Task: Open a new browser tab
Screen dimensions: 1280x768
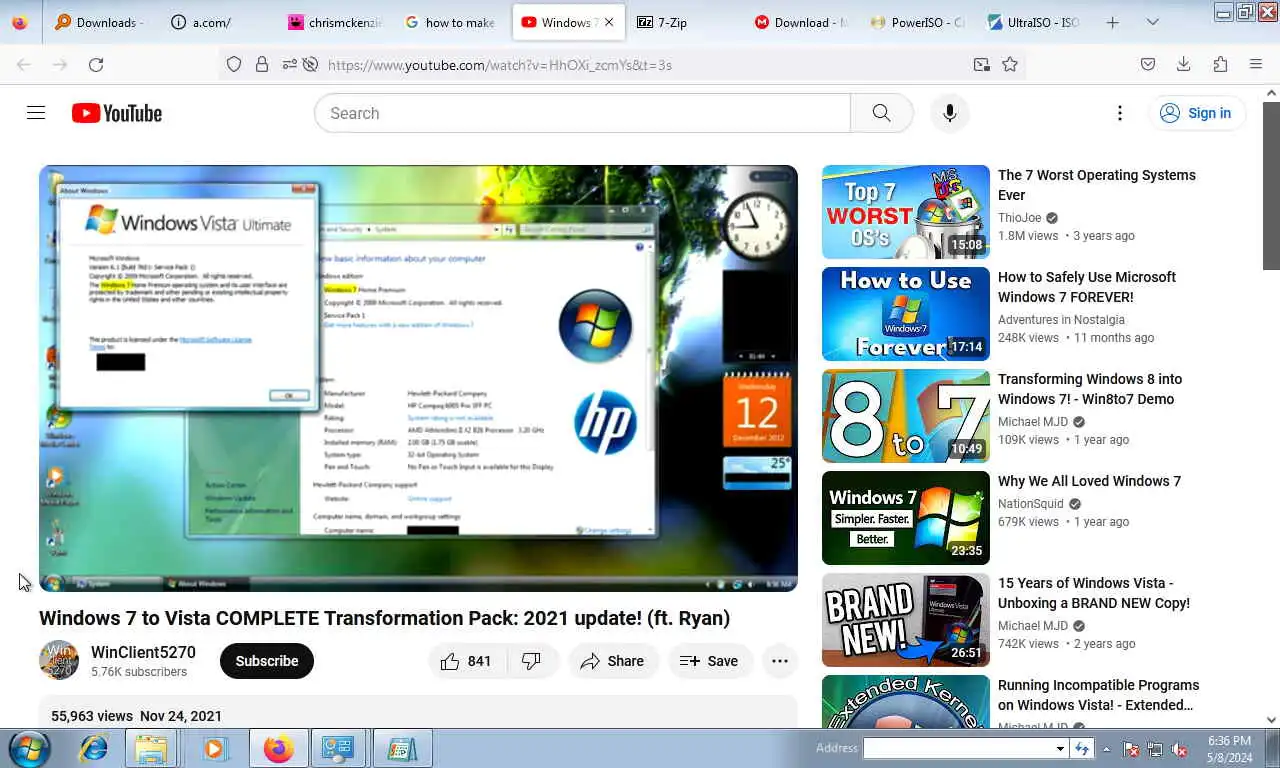Action: pos(1113,22)
